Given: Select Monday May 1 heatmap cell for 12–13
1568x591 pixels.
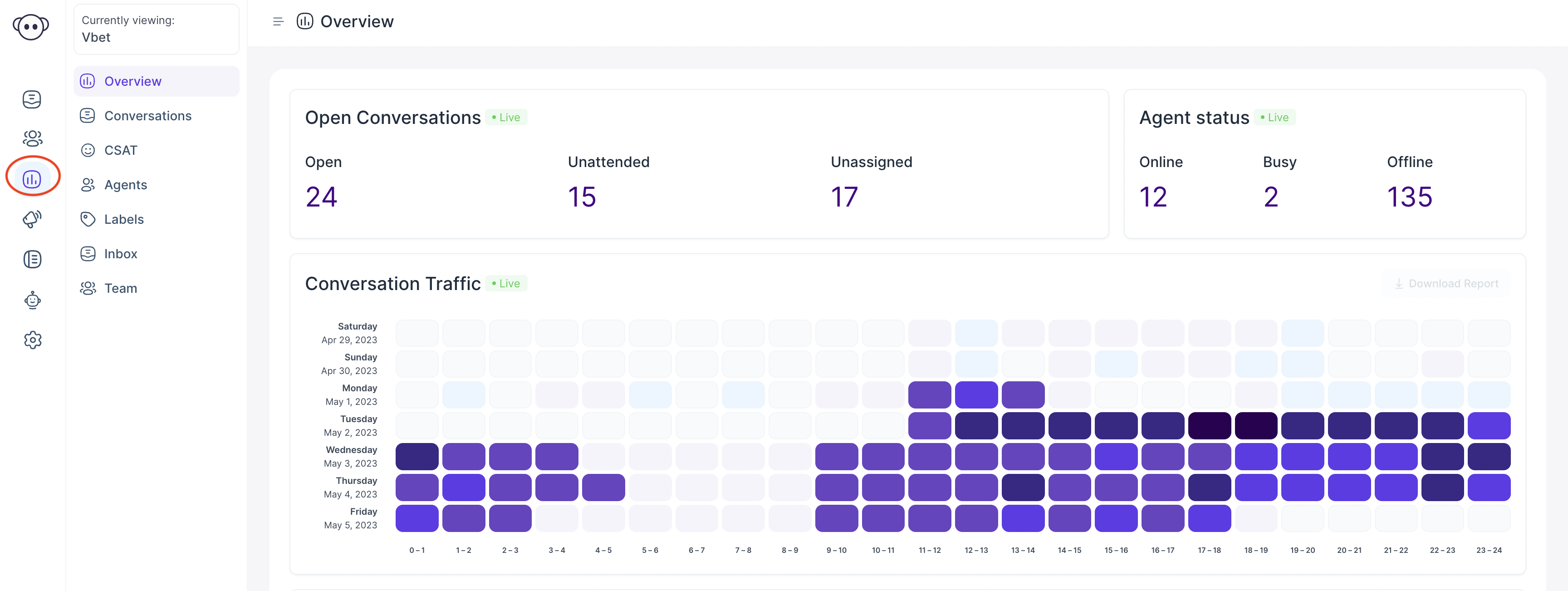Looking at the screenshot, I should click(976, 395).
